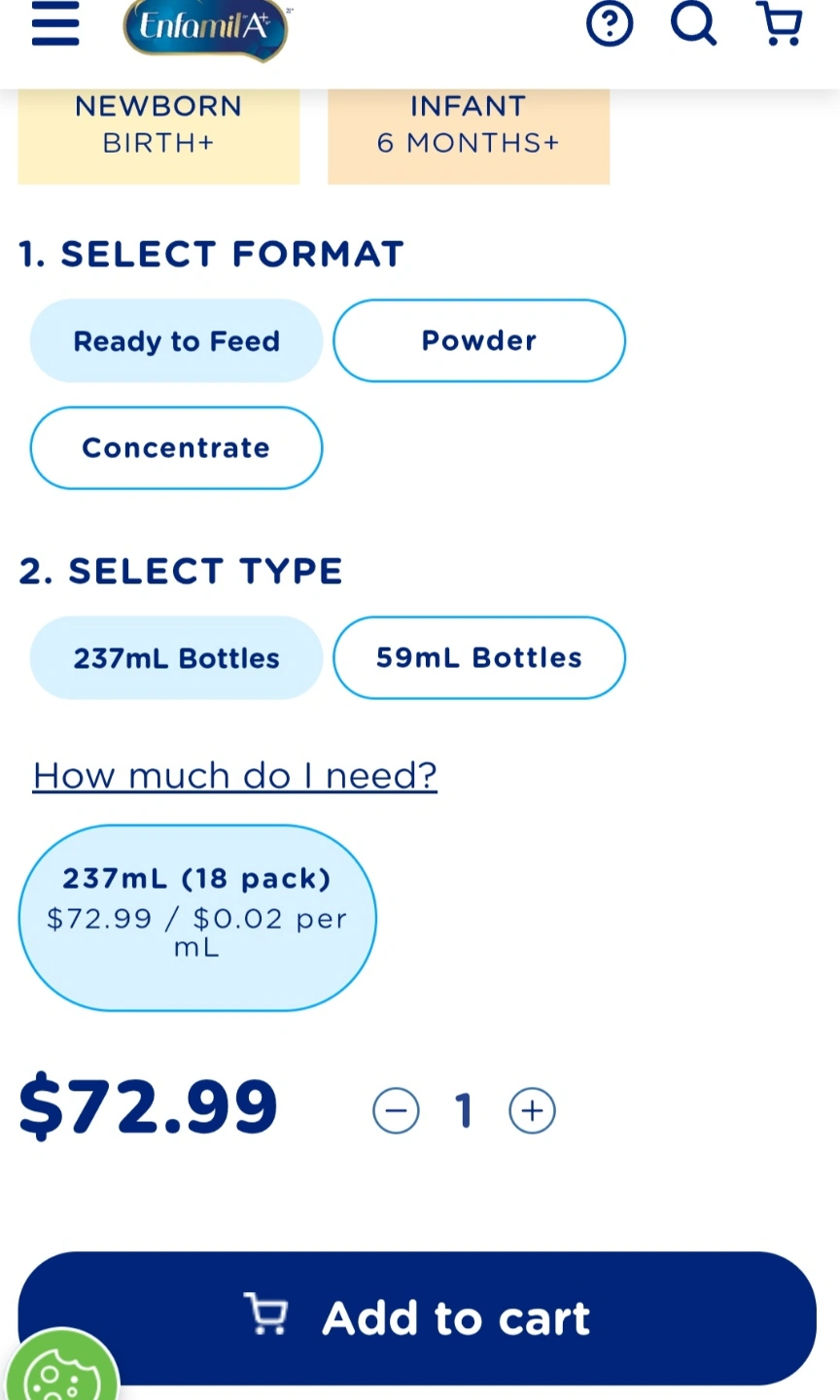Choose the Concentrate format
Screen dimensions: 840x1400
[x=176, y=448]
